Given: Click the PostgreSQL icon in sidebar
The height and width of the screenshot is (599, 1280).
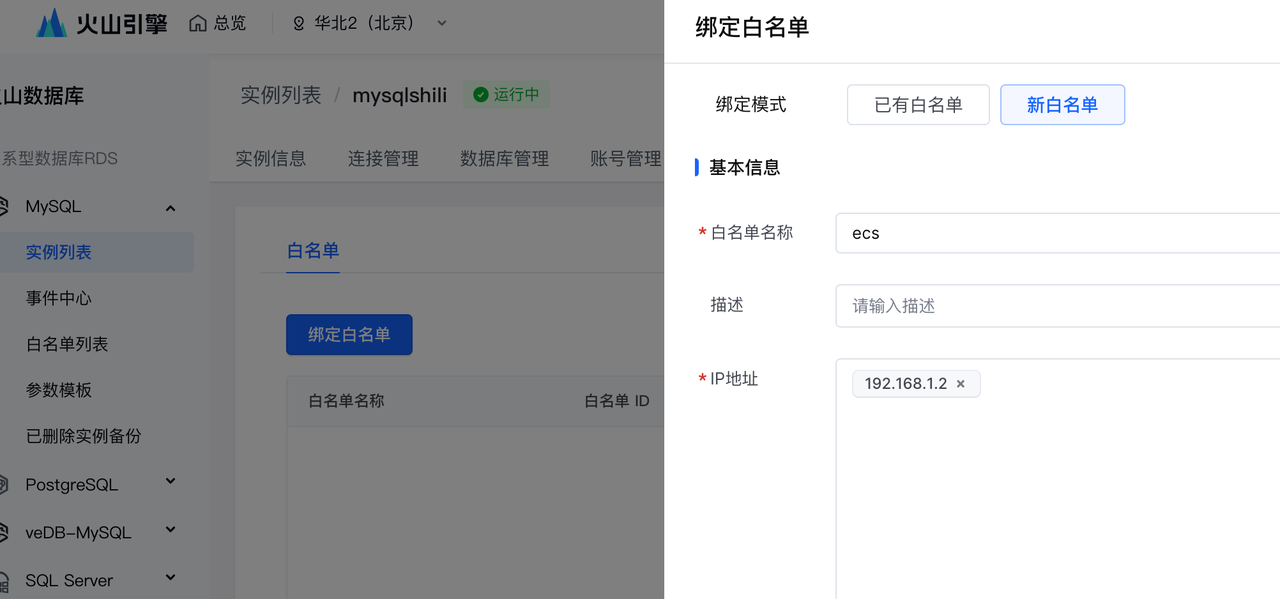Looking at the screenshot, I should point(4,484).
